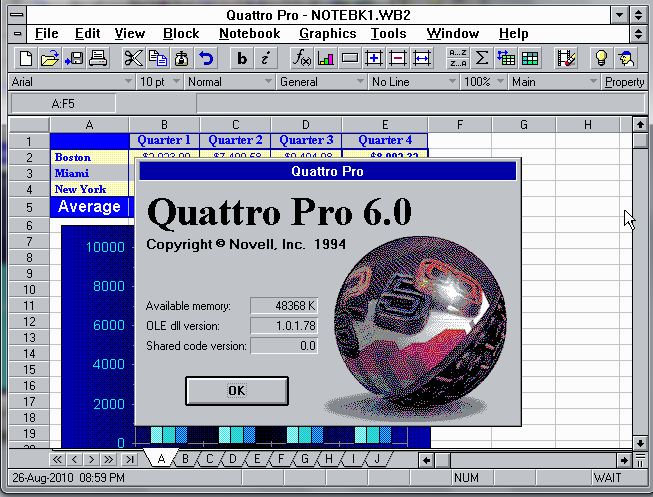Viewport: 653px width, 497px height.
Task: Open the Graphics menu
Action: (327, 33)
